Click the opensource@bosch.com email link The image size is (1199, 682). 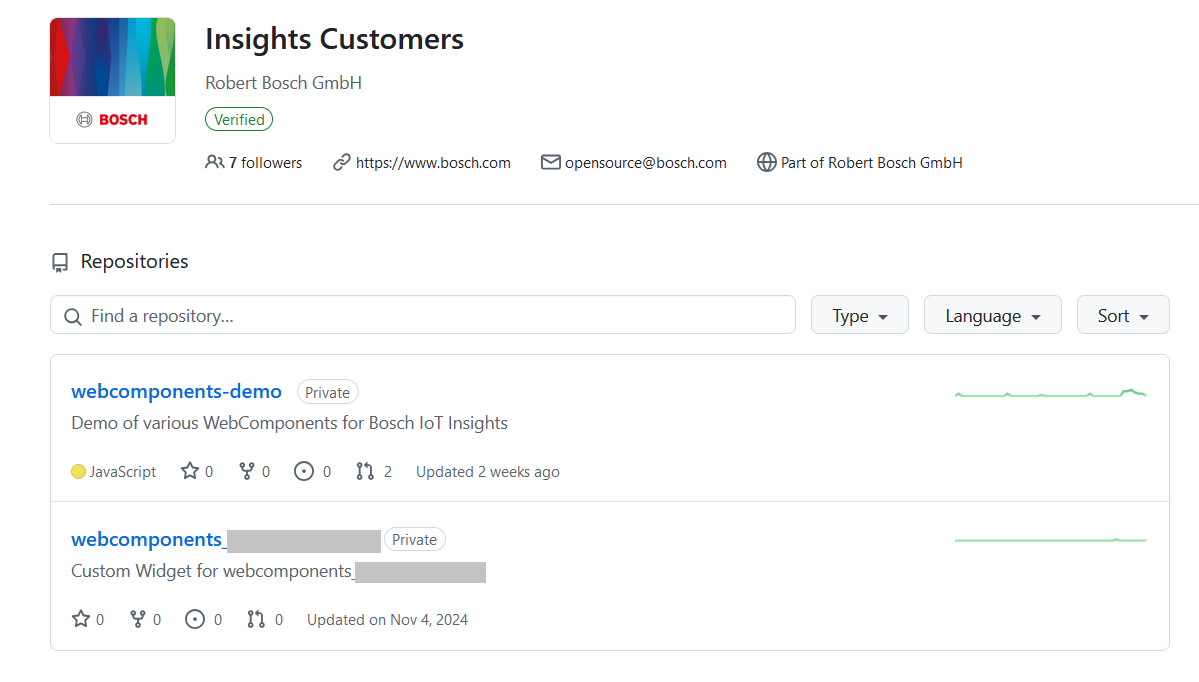coord(645,162)
